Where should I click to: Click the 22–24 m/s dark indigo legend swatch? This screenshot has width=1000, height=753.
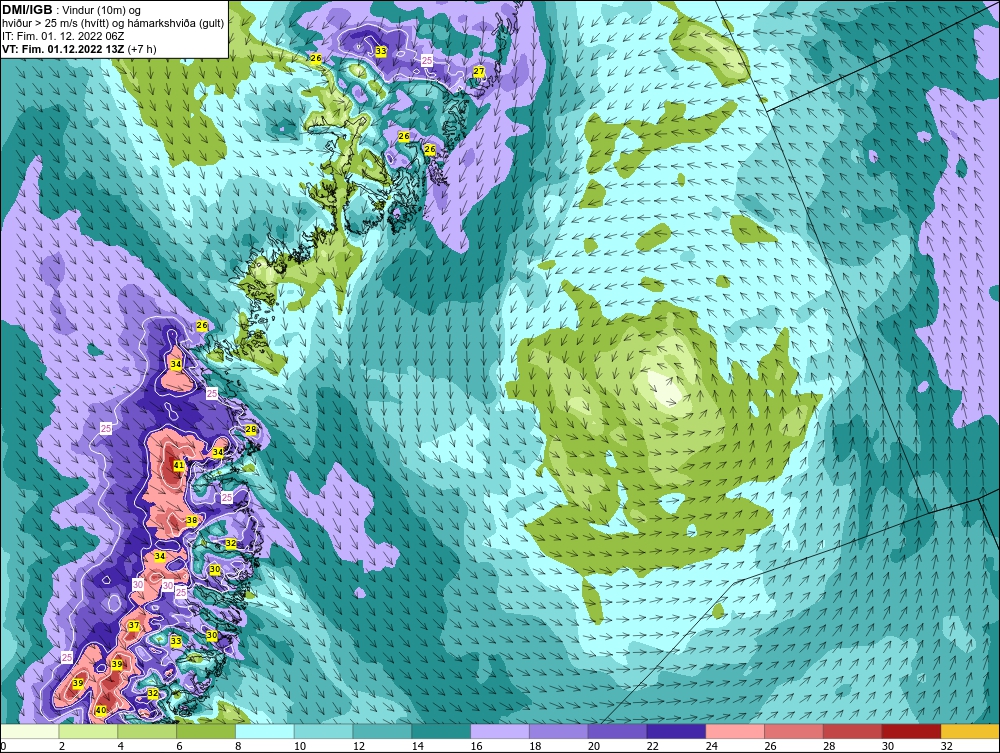pyautogui.click(x=676, y=731)
